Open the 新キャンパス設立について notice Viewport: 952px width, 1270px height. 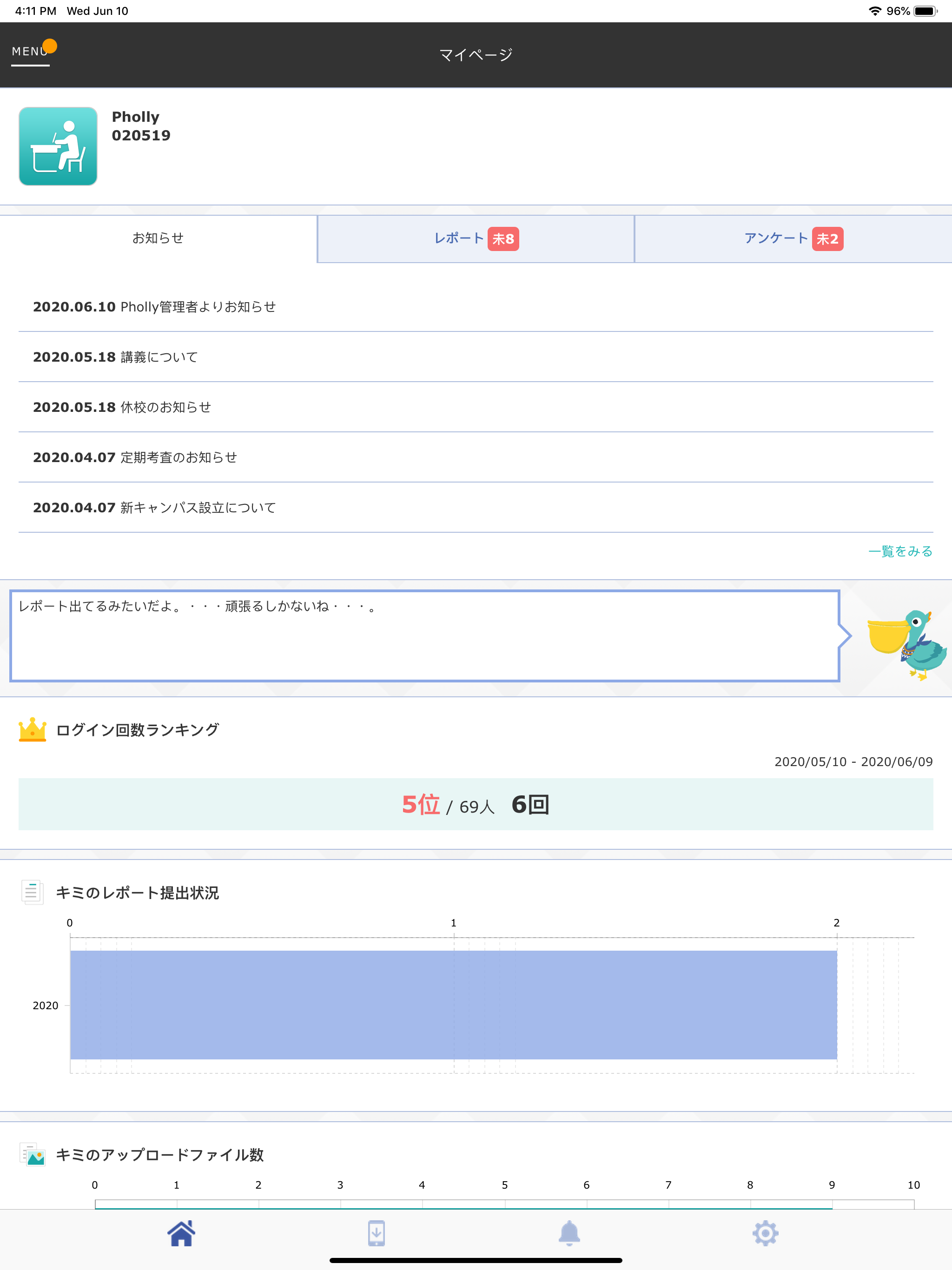[x=476, y=508]
